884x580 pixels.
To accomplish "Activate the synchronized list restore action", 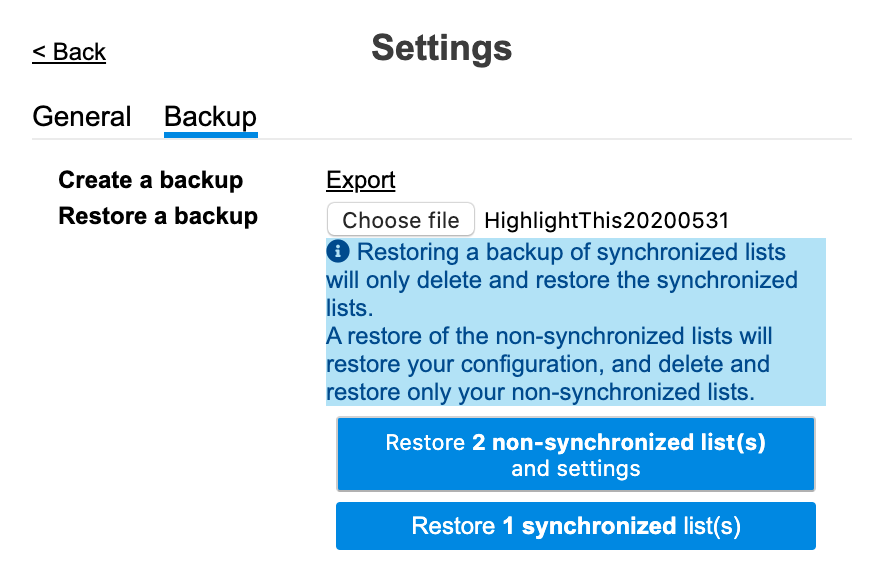I will [x=575, y=525].
